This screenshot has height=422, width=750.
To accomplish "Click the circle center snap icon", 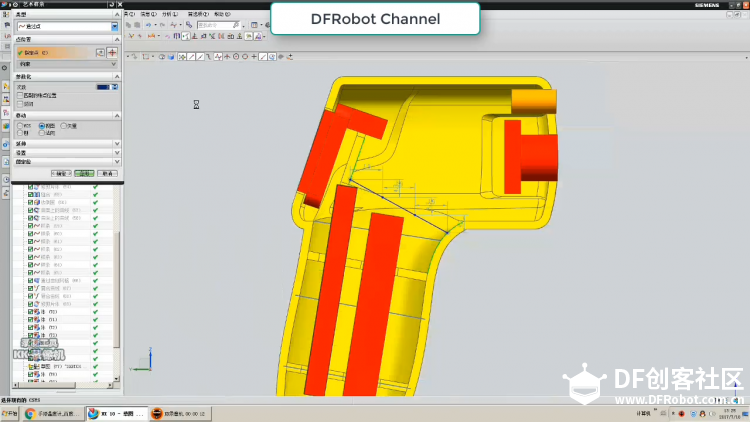I will pos(236,56).
